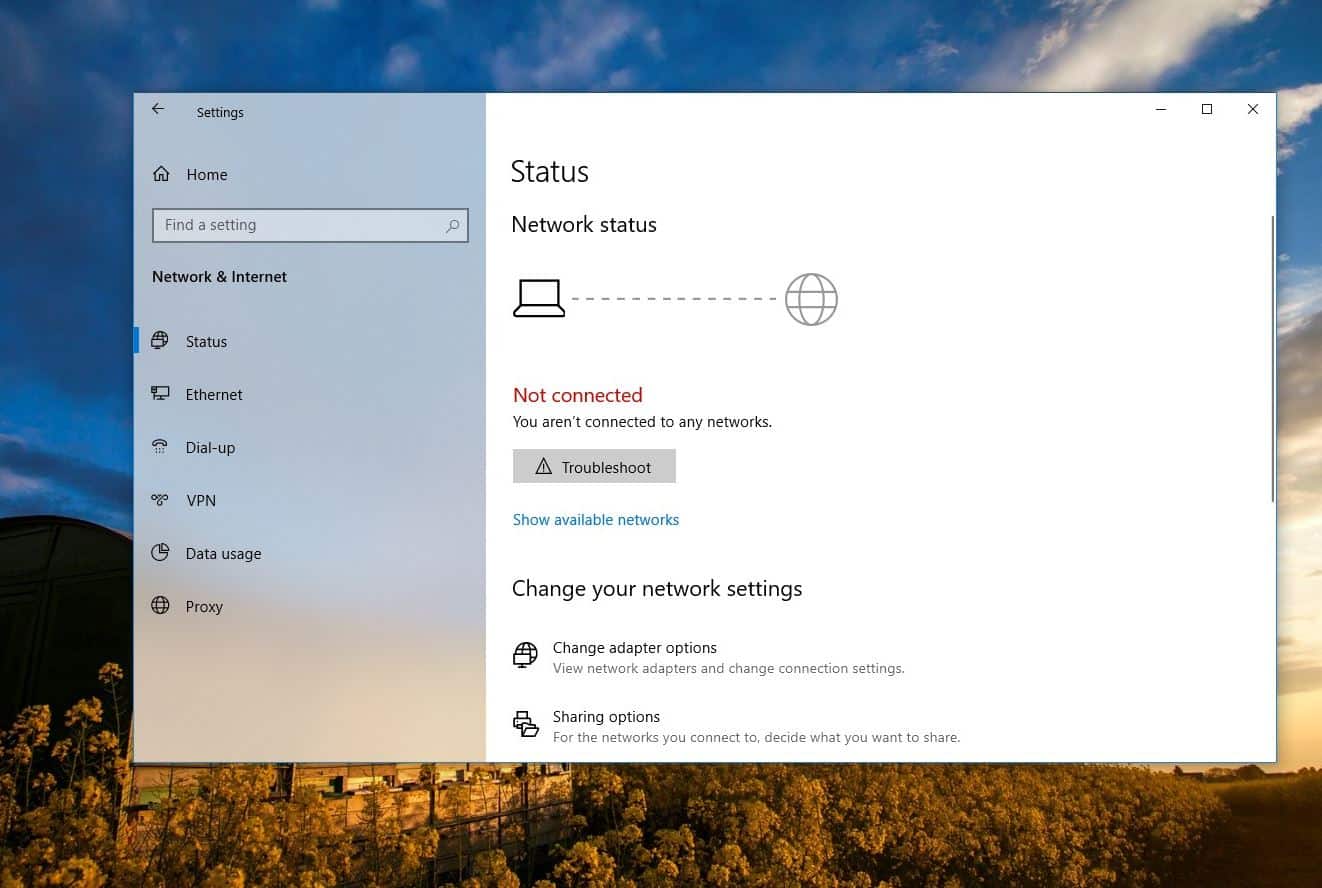This screenshot has height=888, width=1322.
Task: Select the Status entry under Network & Internet
Action: [x=206, y=341]
